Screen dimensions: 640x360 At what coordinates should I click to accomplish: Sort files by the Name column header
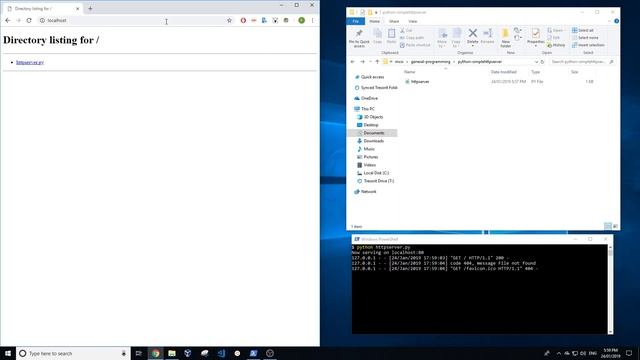409,72
